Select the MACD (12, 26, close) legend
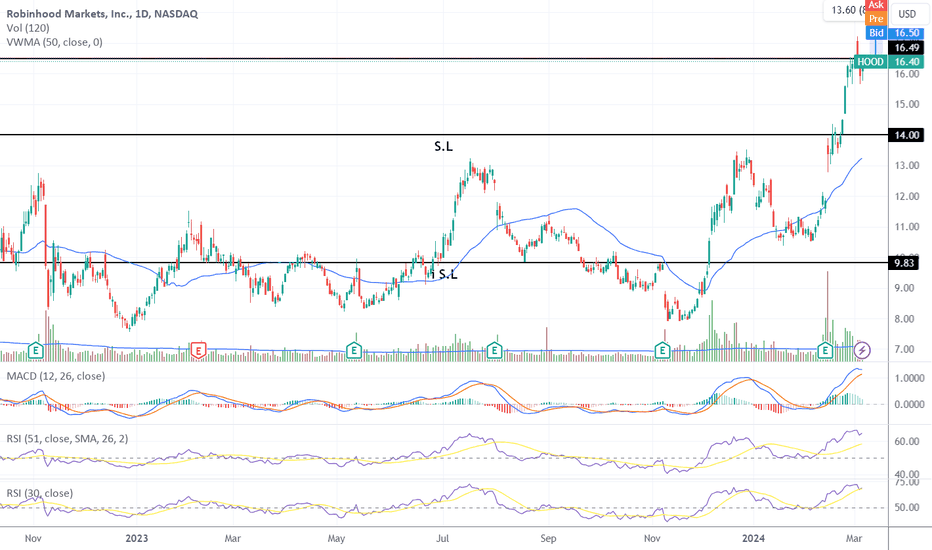This screenshot has width=932, height=550. pyautogui.click(x=56, y=376)
